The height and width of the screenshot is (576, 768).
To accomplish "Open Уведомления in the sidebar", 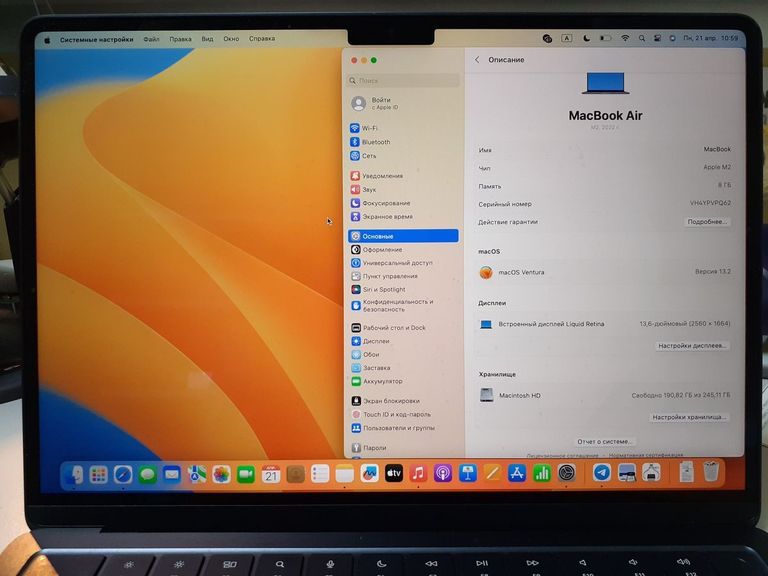I will [377, 175].
